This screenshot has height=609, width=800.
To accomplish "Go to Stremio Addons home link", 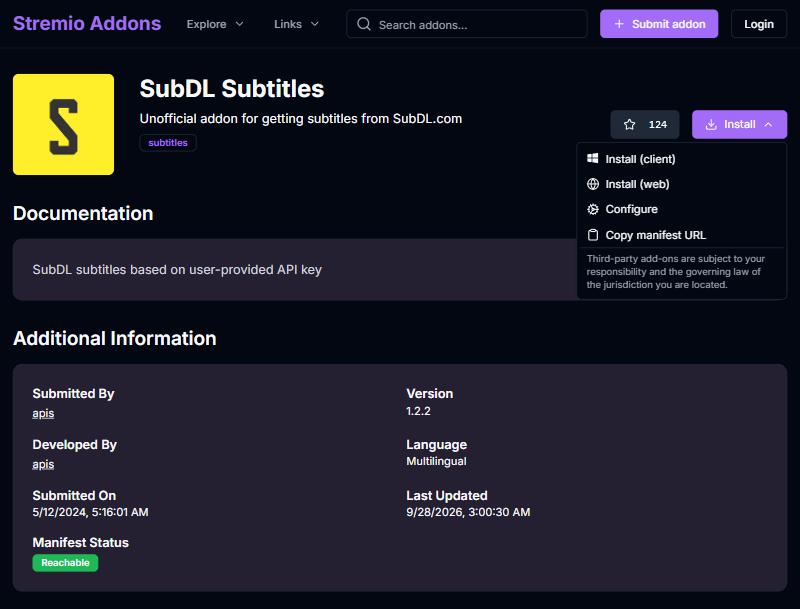I will (x=87, y=23).
